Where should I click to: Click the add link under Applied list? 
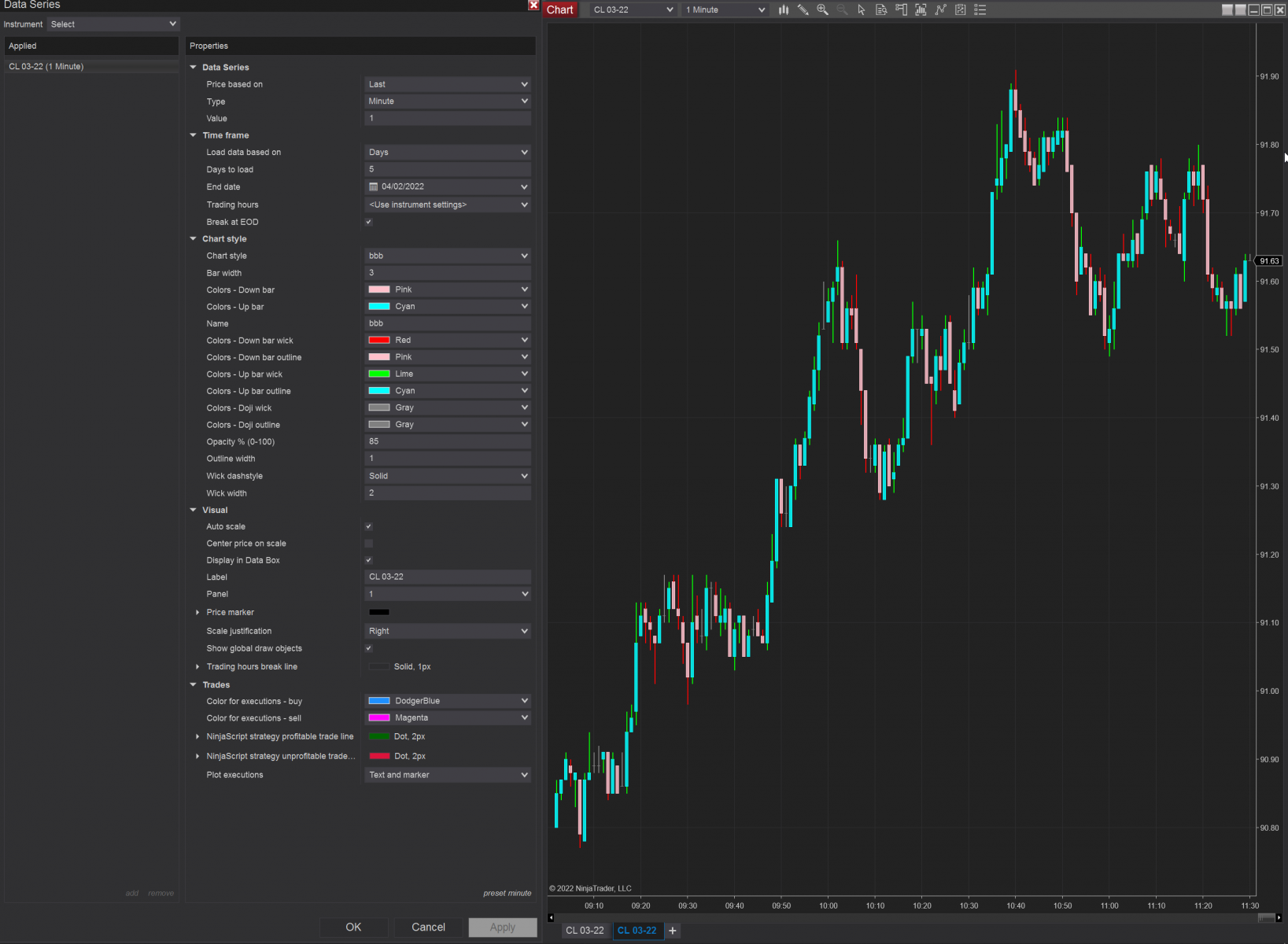(x=132, y=894)
